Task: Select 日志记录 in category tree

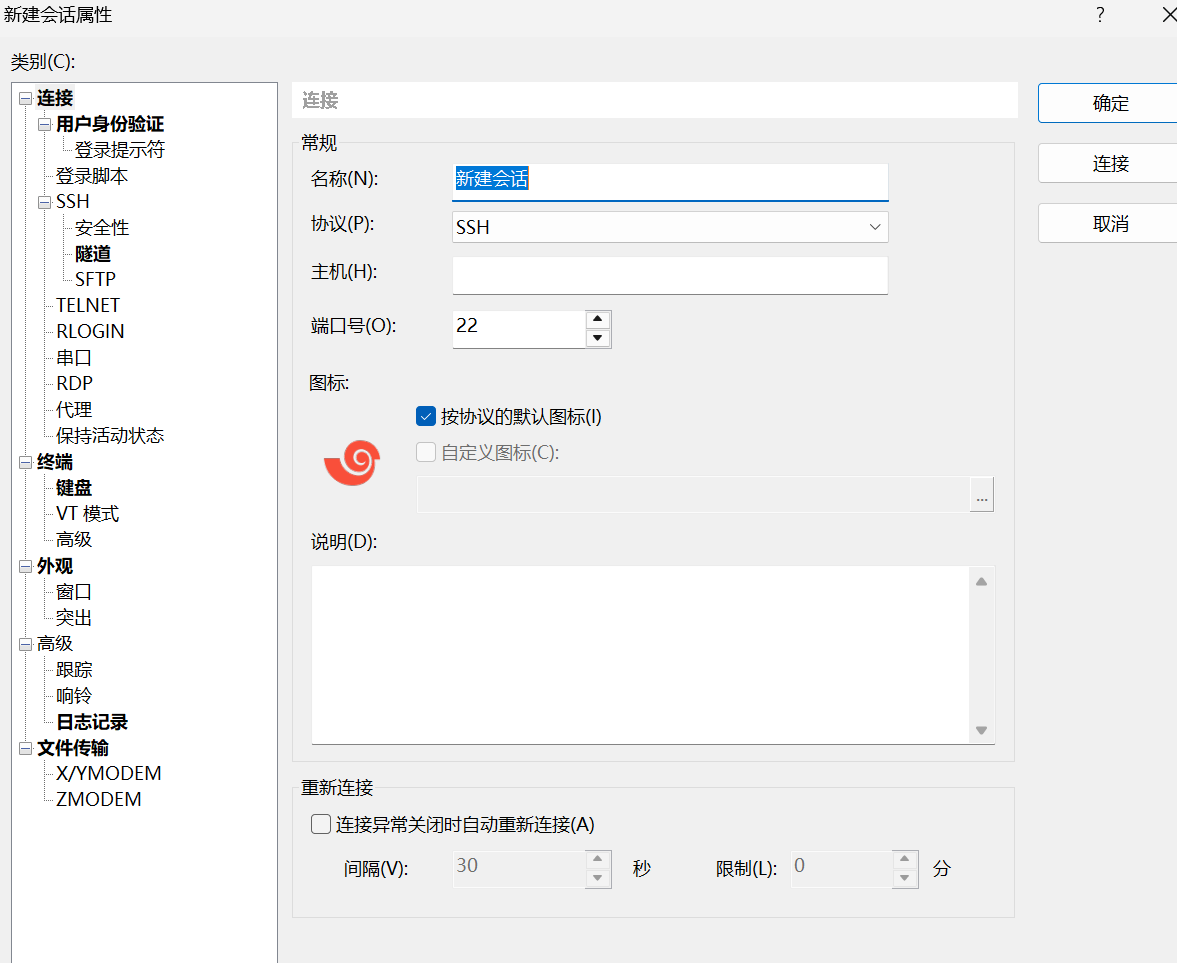Action: click(92, 722)
